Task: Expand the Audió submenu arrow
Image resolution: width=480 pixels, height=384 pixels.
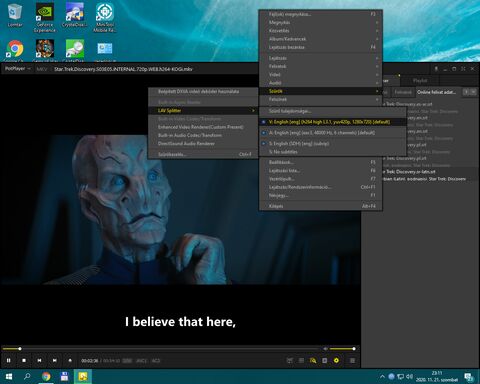Action: 377,83
